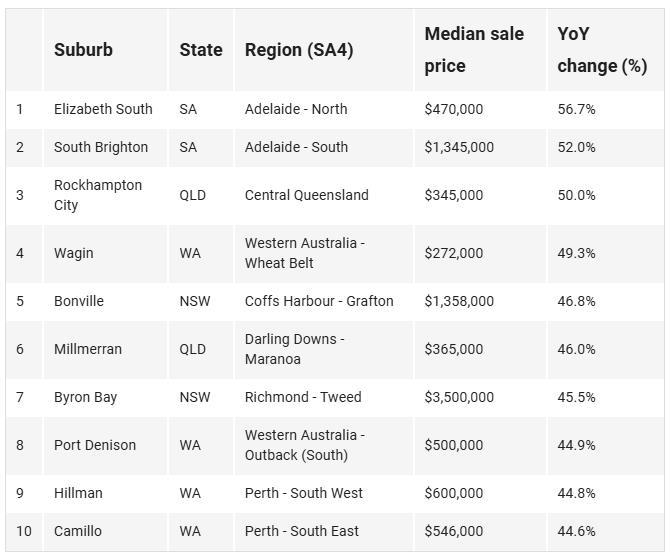Select the South Brighton suburb cell
This screenshot has width=670, height=559.
click(101, 147)
